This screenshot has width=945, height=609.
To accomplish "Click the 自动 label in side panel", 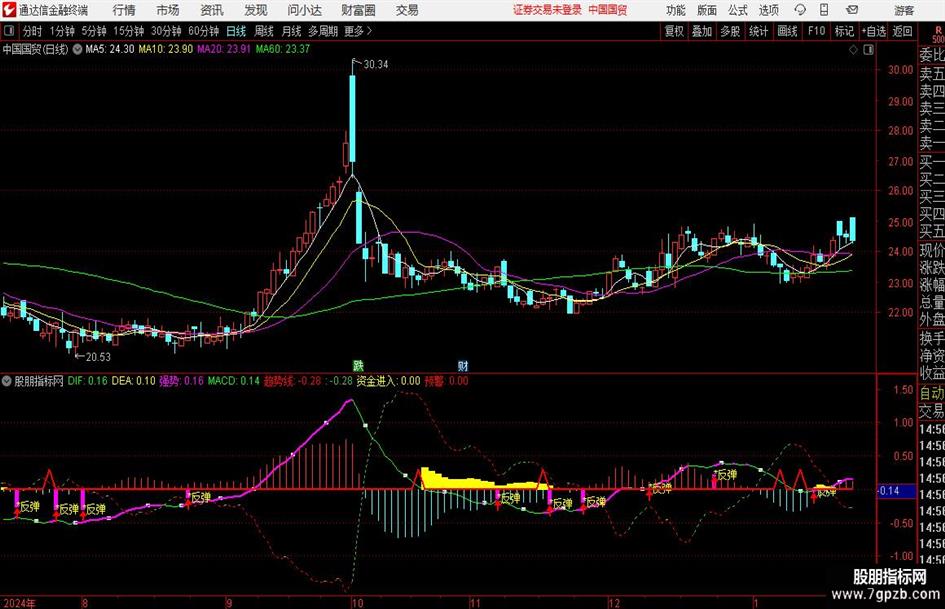I will point(931,393).
